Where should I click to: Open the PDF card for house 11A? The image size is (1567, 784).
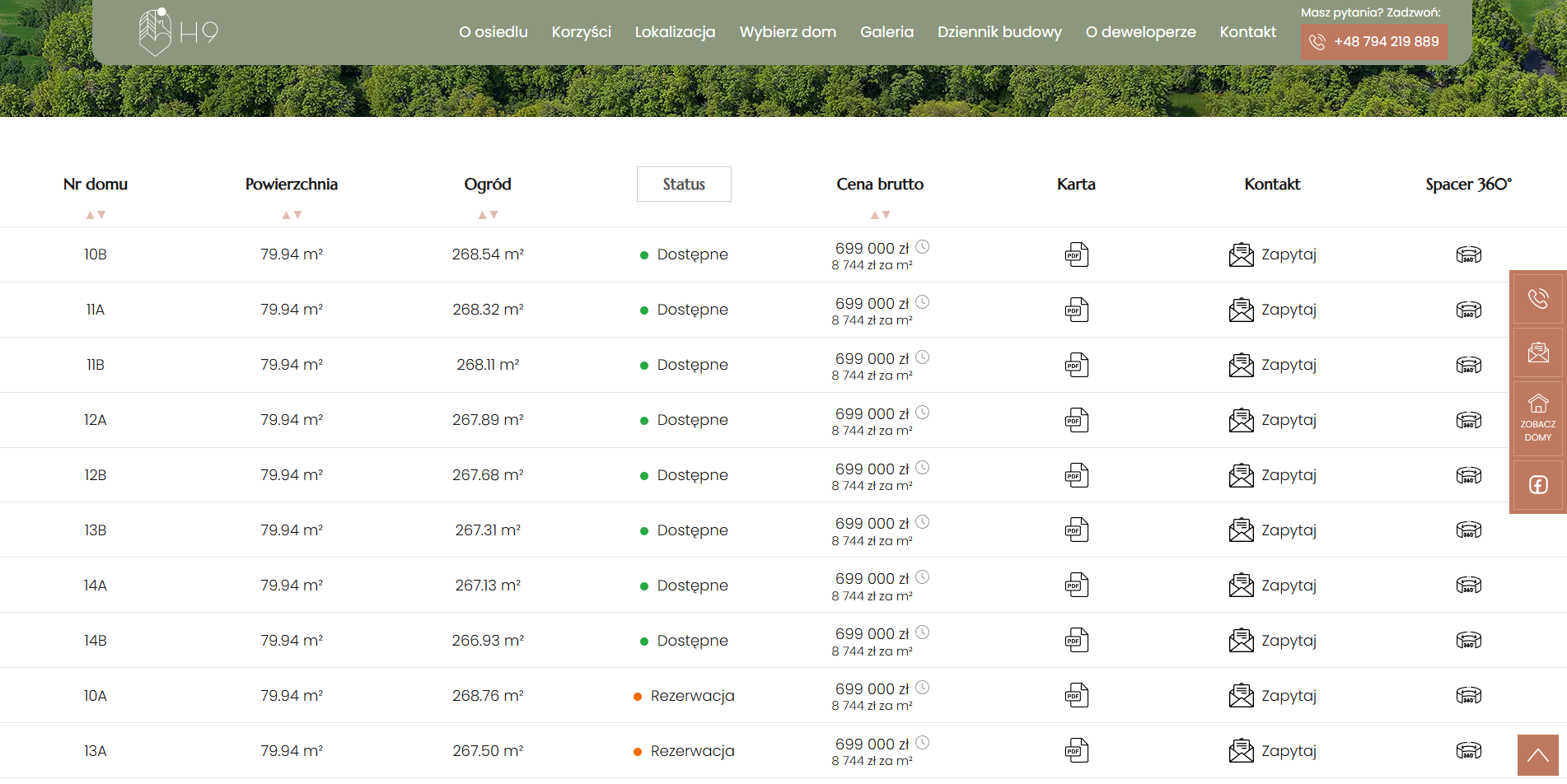[x=1076, y=310]
